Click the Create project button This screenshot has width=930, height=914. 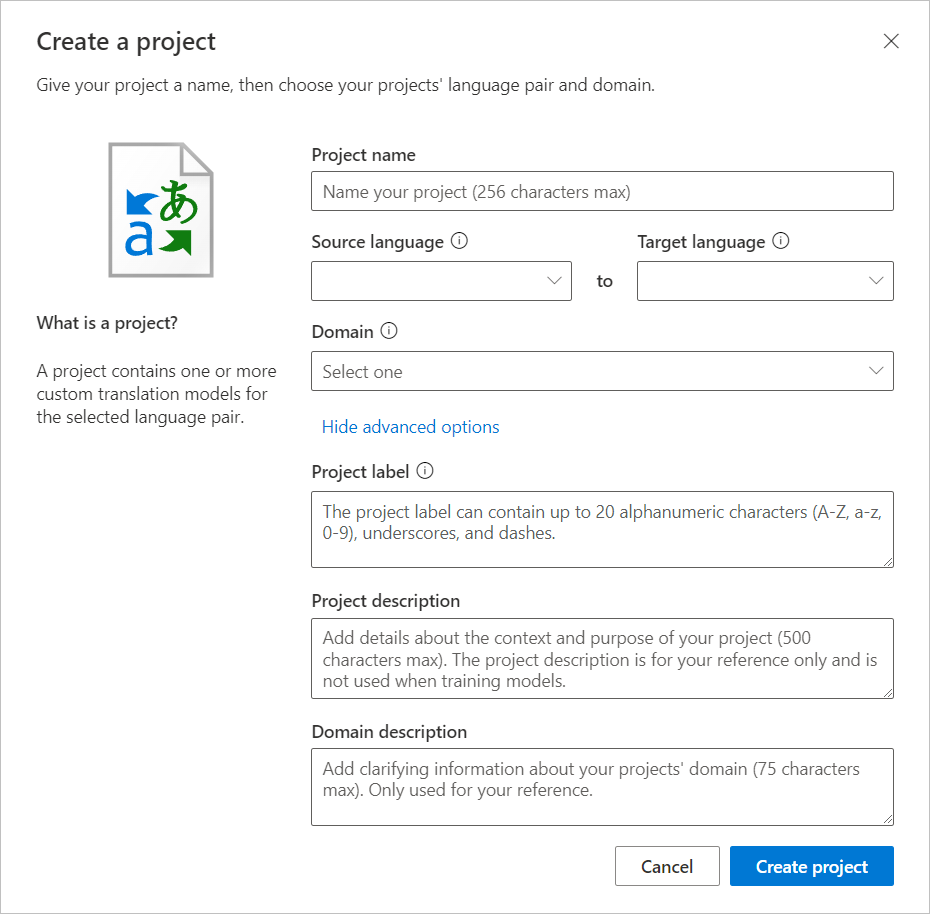(811, 866)
